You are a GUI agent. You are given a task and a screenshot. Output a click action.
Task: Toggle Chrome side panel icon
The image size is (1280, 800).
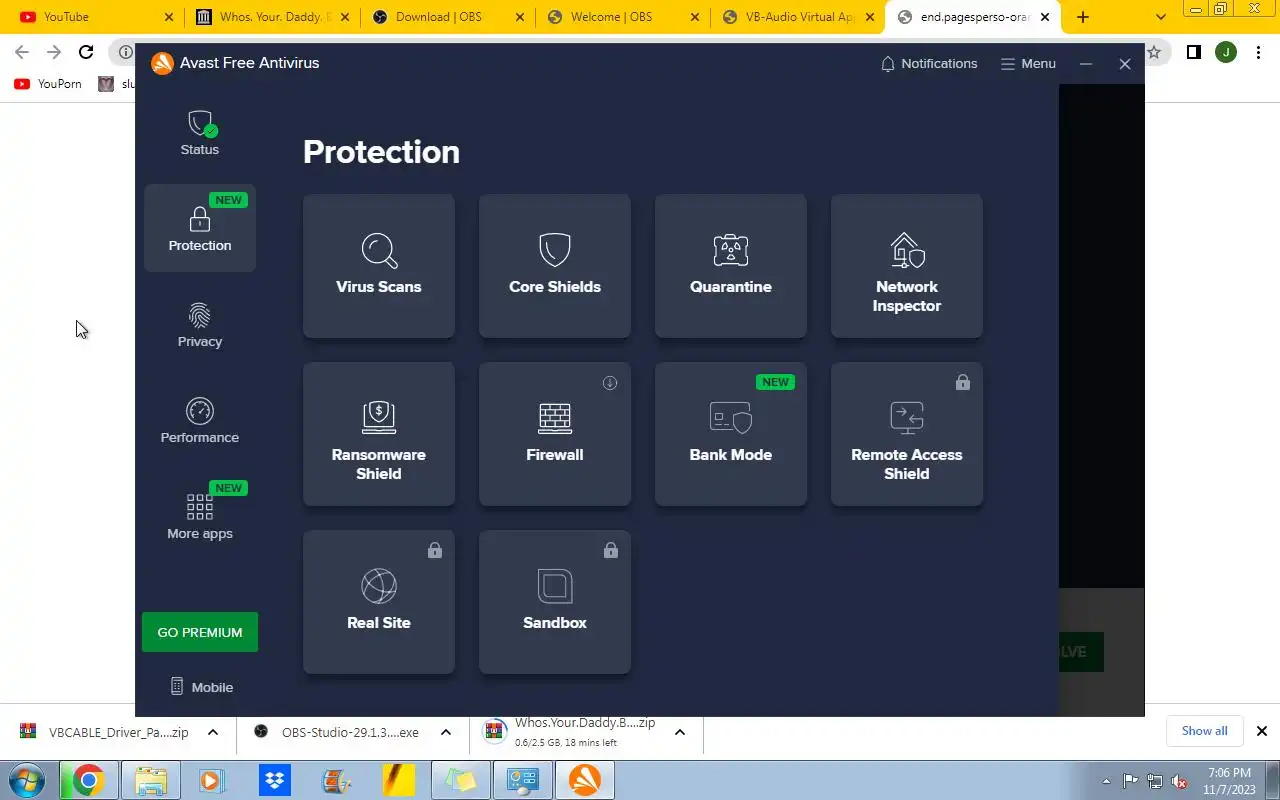(x=1193, y=52)
